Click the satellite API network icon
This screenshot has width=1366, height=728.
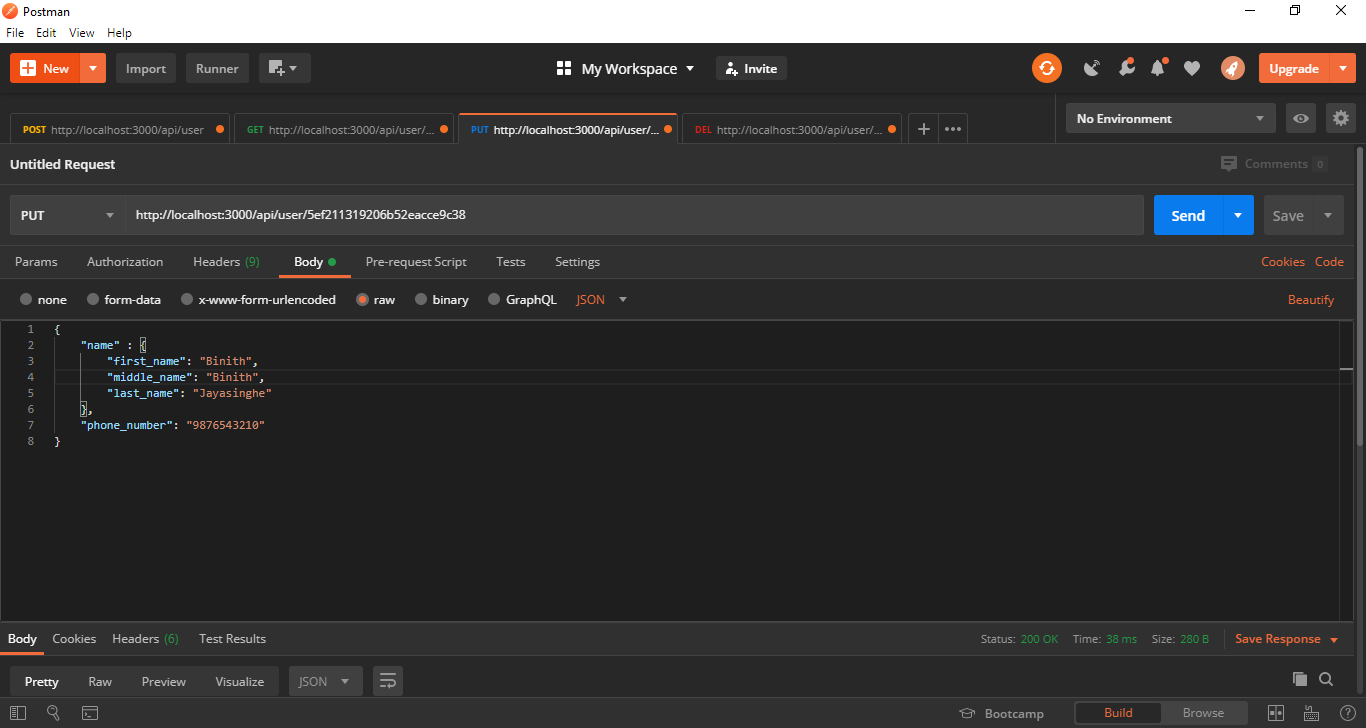(1091, 68)
